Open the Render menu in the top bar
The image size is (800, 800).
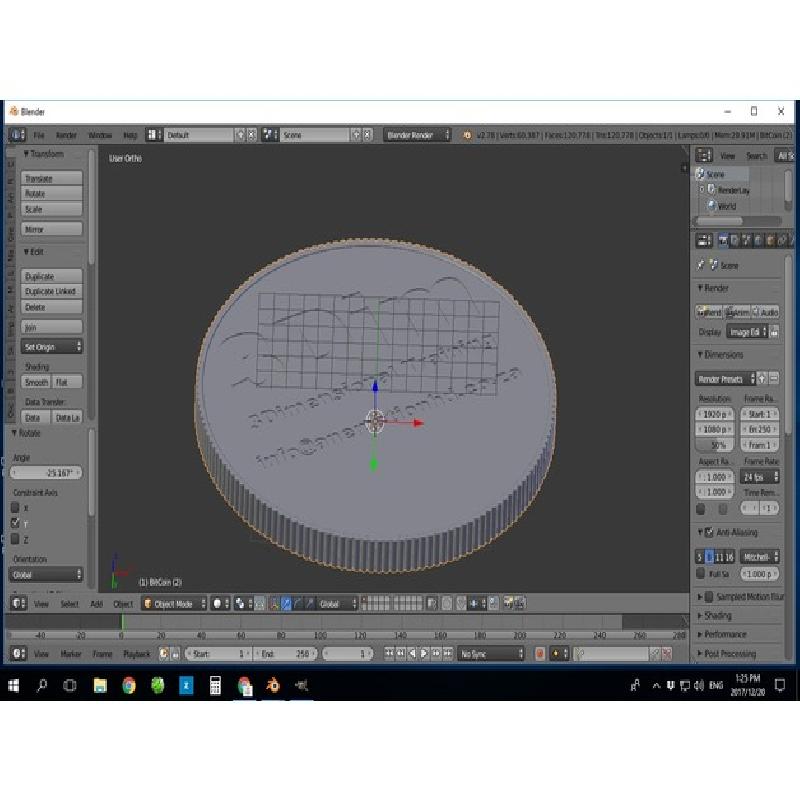click(66, 135)
